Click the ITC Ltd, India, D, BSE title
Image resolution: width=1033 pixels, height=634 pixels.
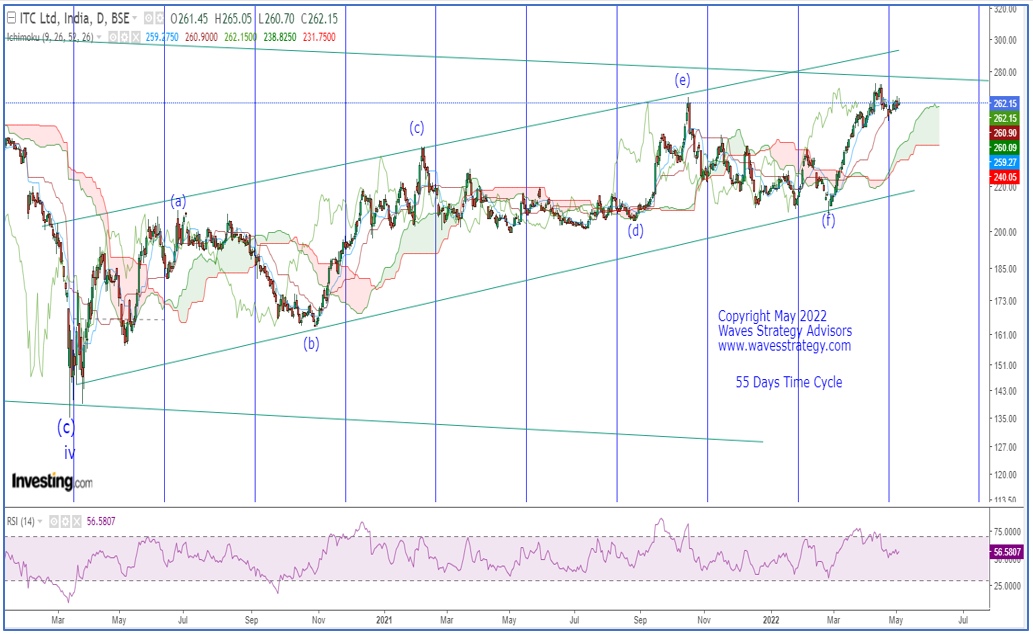(x=74, y=18)
